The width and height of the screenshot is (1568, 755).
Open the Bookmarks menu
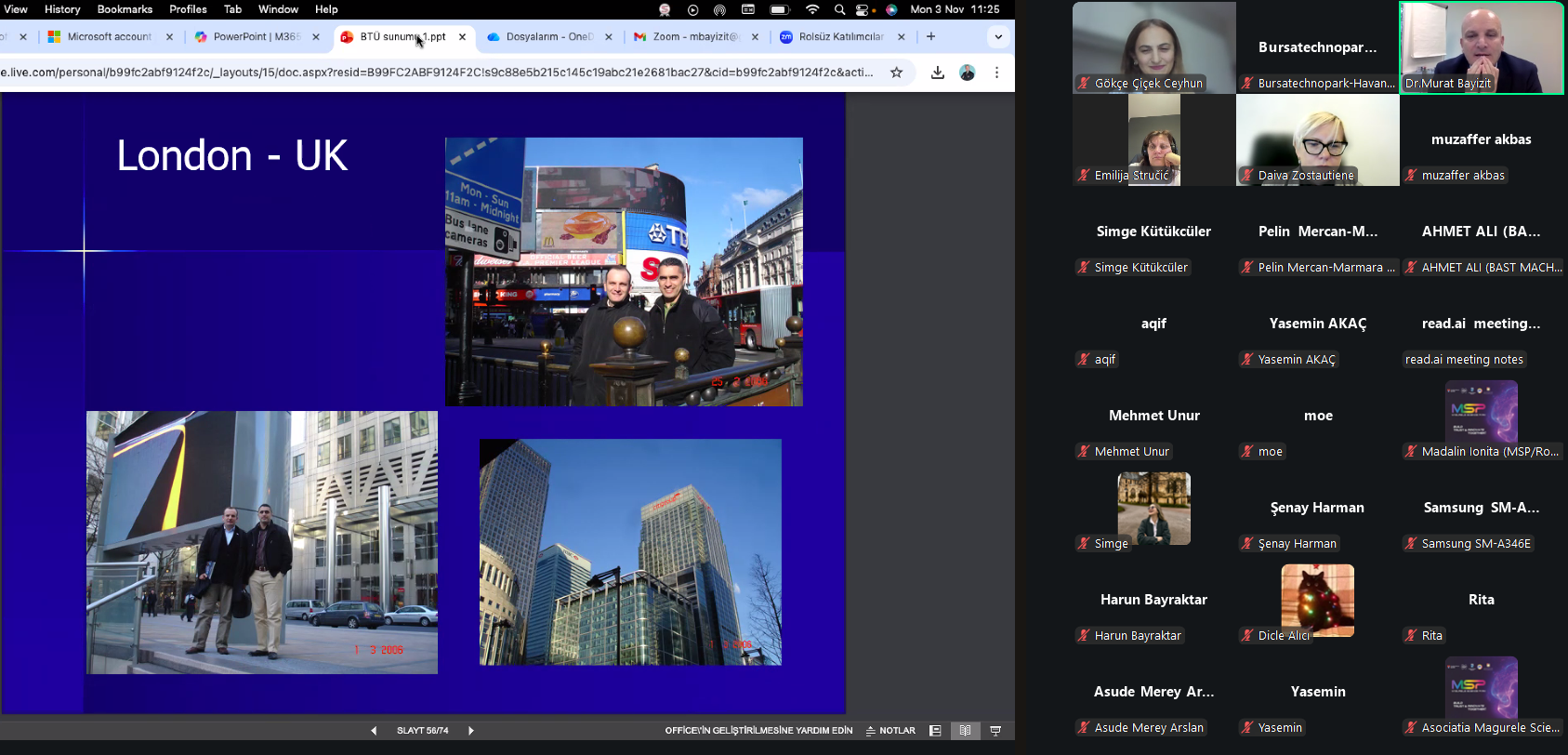coord(125,9)
